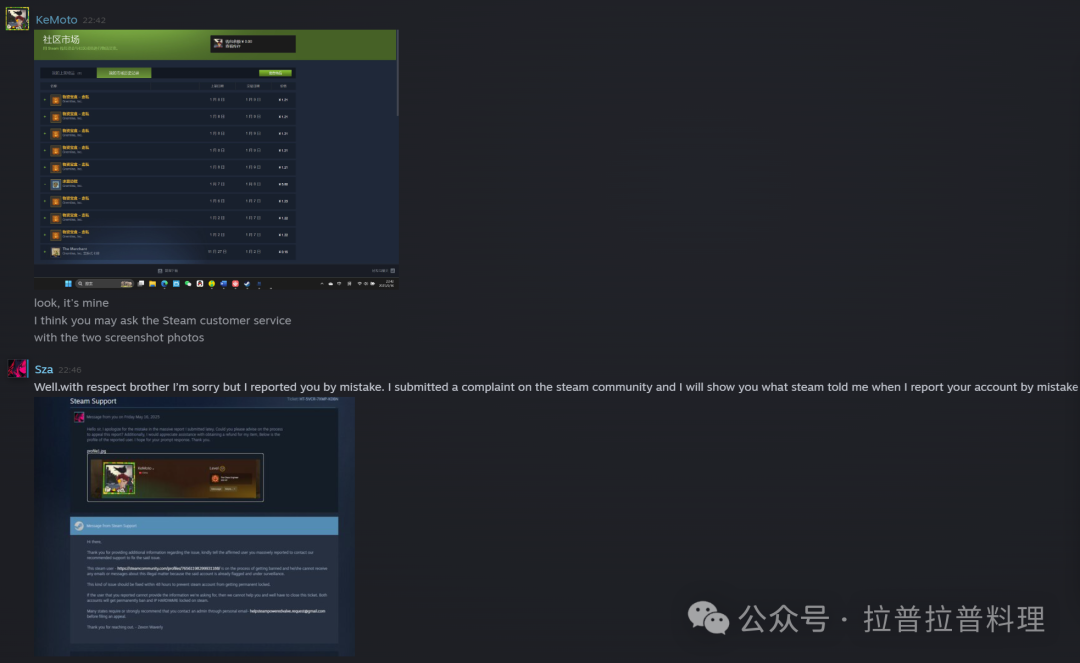This screenshot has width=1080, height=663.
Task: Open Sza's Steam Support screenshot
Action: (194, 526)
